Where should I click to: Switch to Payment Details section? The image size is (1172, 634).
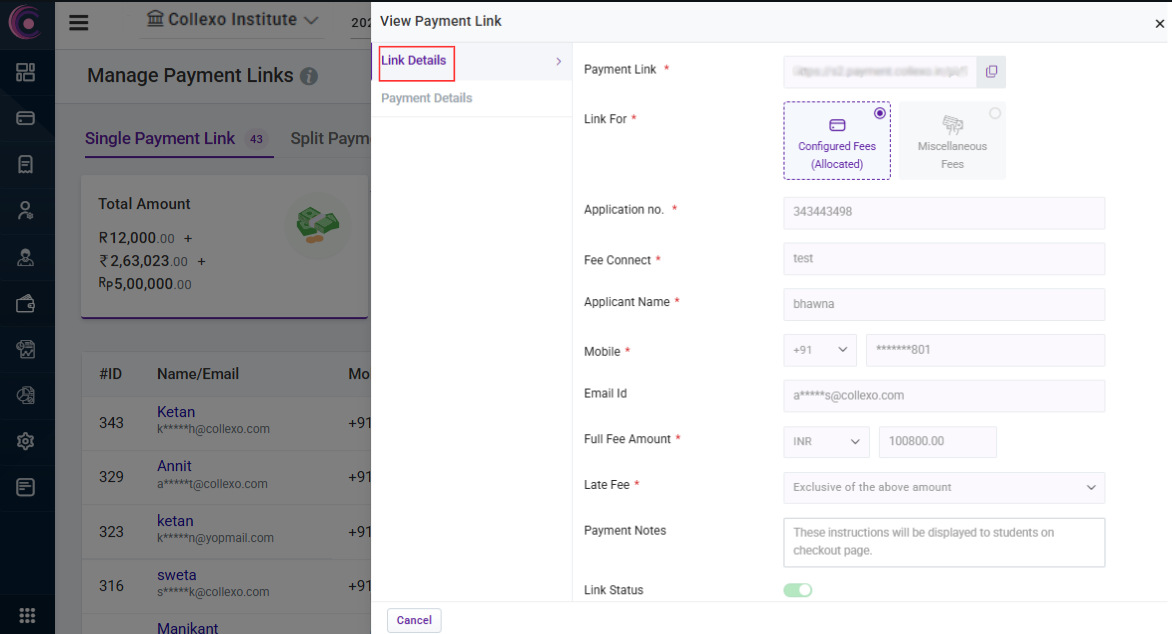tap(427, 98)
